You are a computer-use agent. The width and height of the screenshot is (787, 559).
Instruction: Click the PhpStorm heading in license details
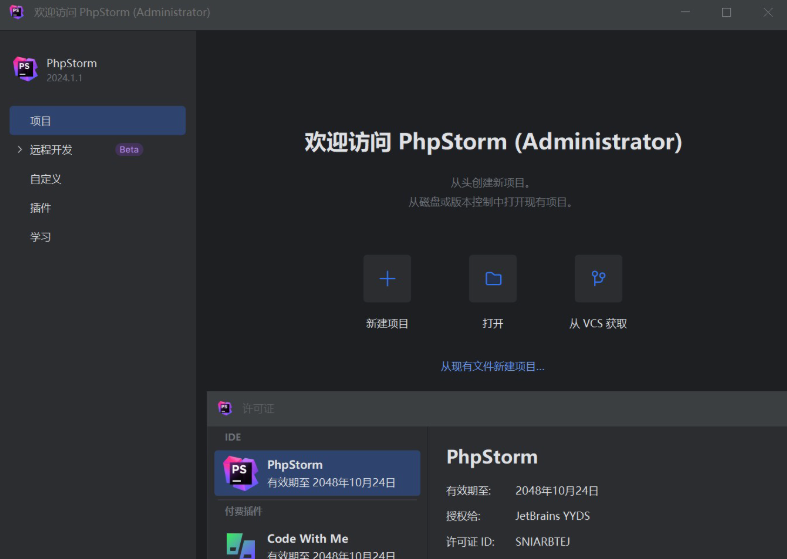coord(492,457)
